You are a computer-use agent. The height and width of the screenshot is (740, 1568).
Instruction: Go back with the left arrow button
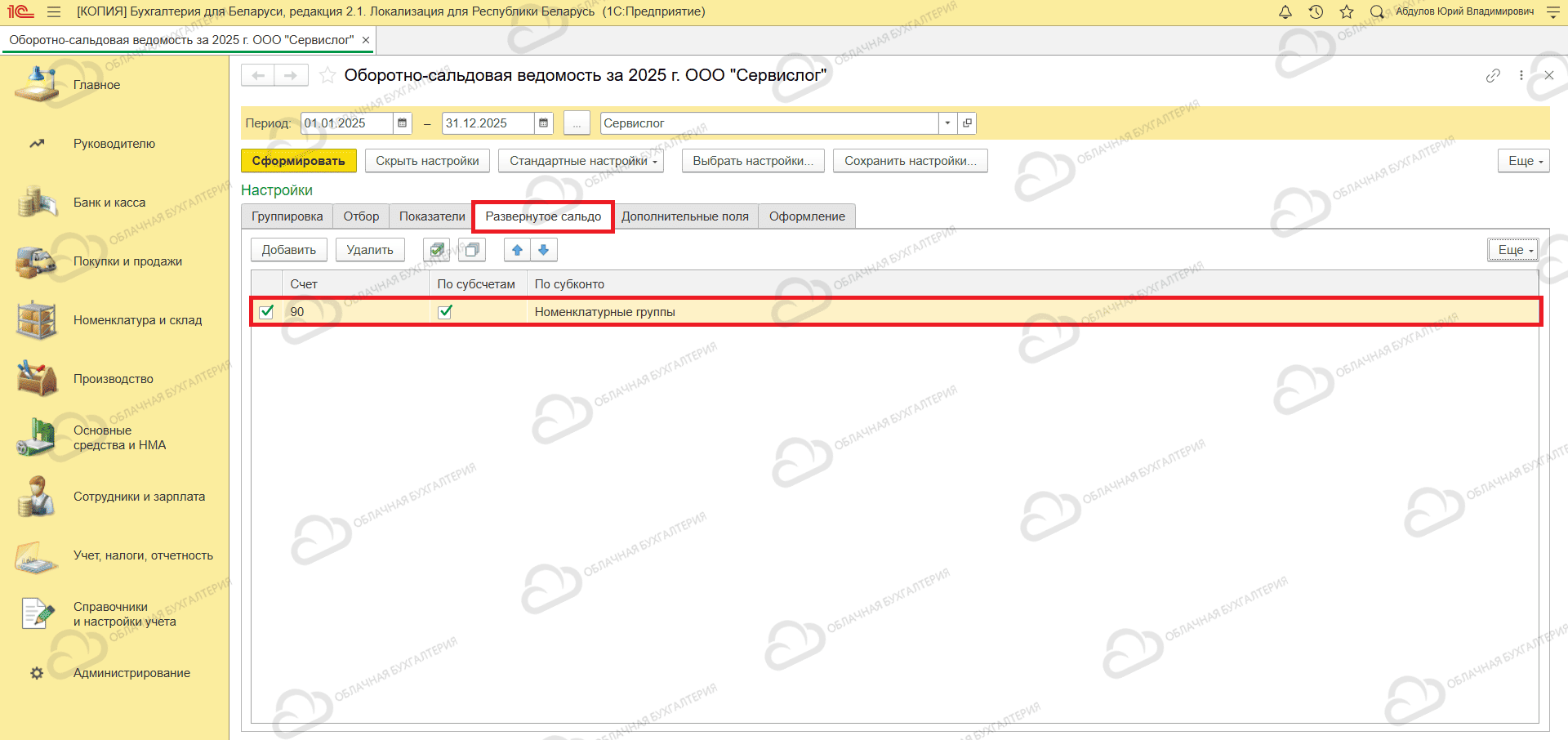pyautogui.click(x=258, y=75)
